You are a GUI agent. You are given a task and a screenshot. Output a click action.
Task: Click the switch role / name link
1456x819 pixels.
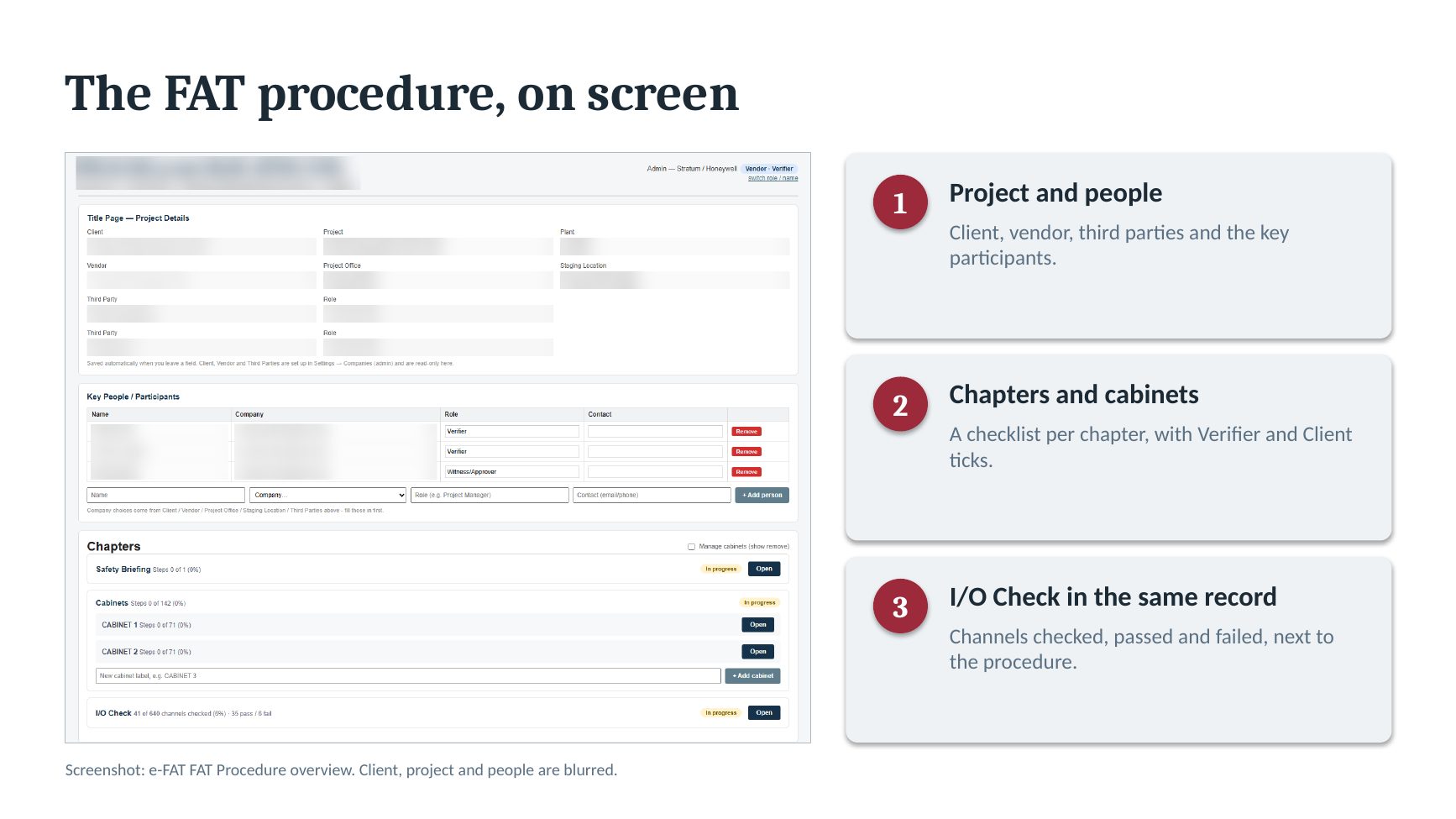[773, 178]
